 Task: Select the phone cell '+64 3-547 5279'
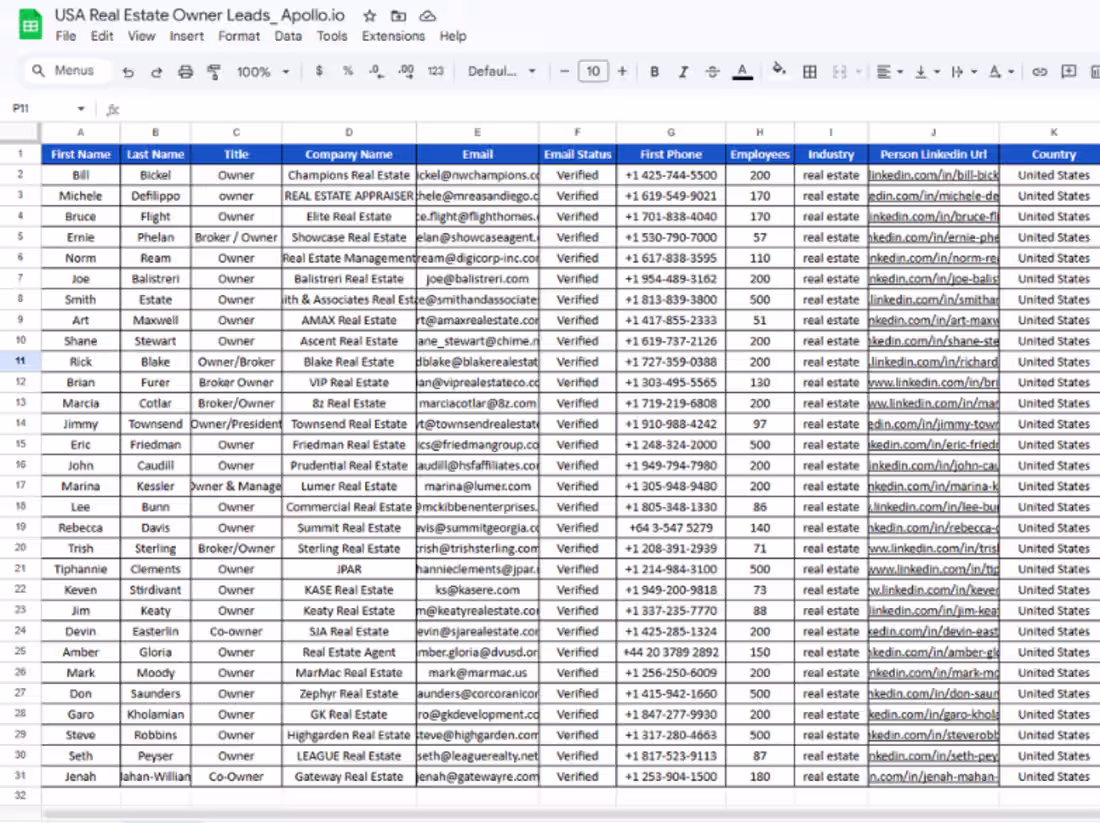[671, 528]
